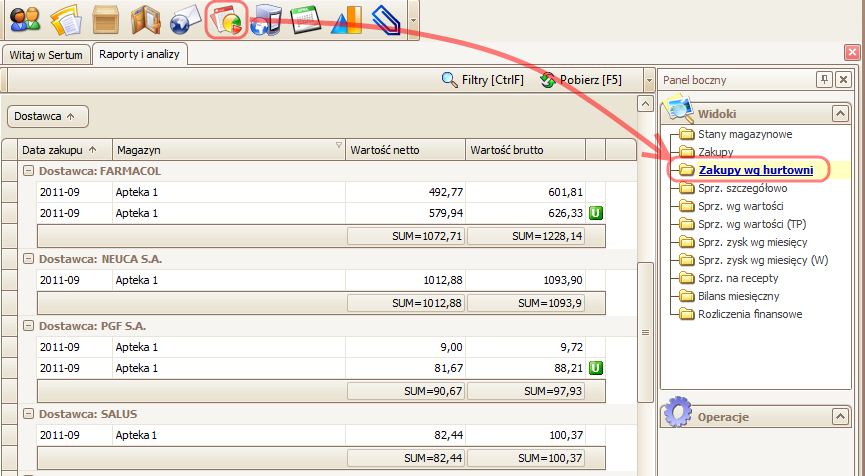
Task: Collapse the Dostawca: FARMACOL group
Action: tap(28, 171)
